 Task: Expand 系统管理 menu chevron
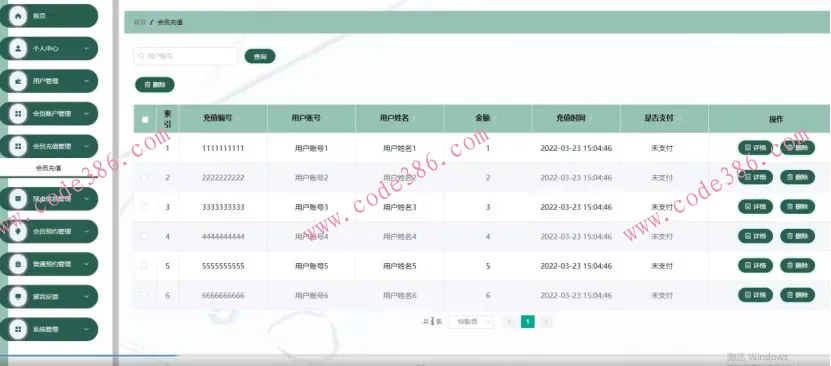86,329
